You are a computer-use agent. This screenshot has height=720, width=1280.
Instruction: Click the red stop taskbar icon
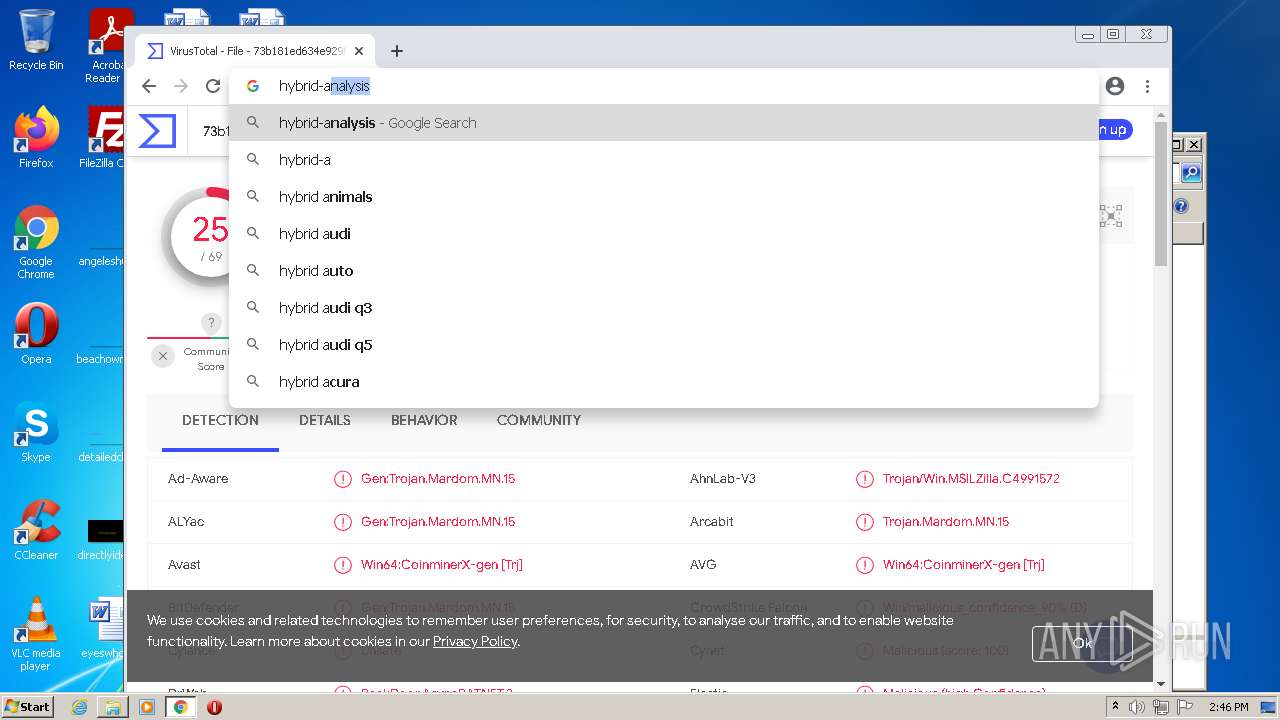click(x=214, y=707)
